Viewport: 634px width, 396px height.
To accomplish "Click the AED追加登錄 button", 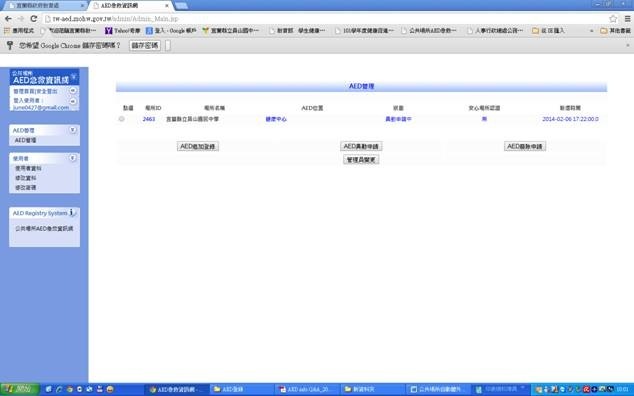I will 198,146.
